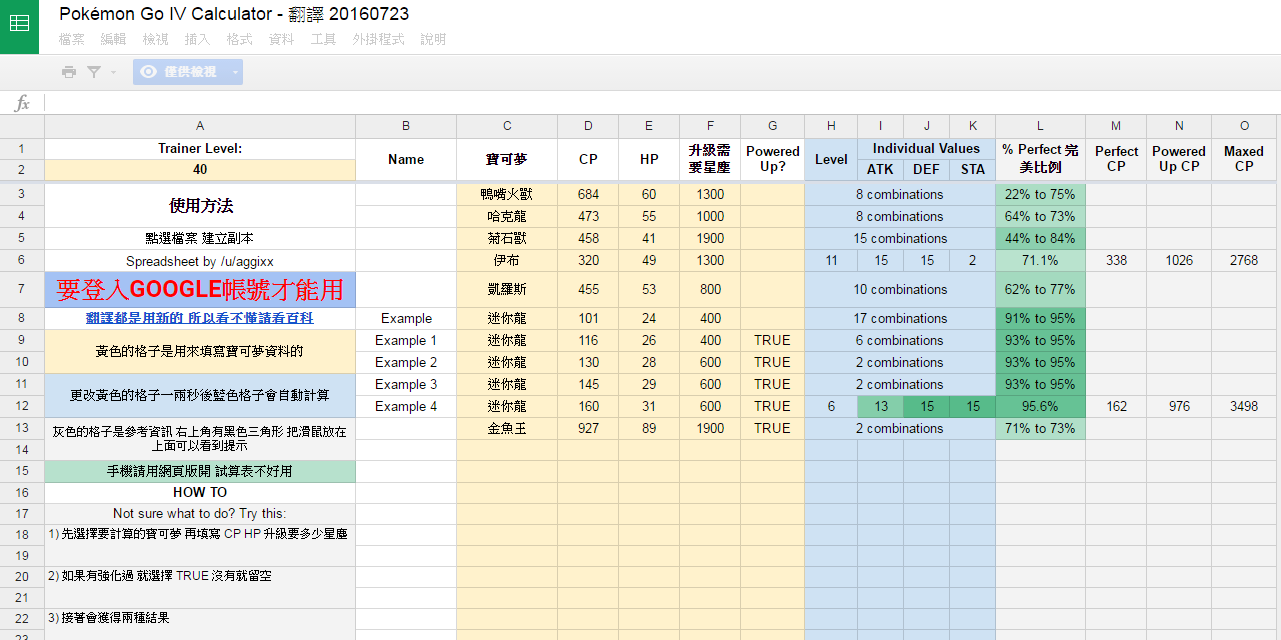The image size is (1281, 640).
Task: Click the print icon in toolbar
Action: (68, 72)
